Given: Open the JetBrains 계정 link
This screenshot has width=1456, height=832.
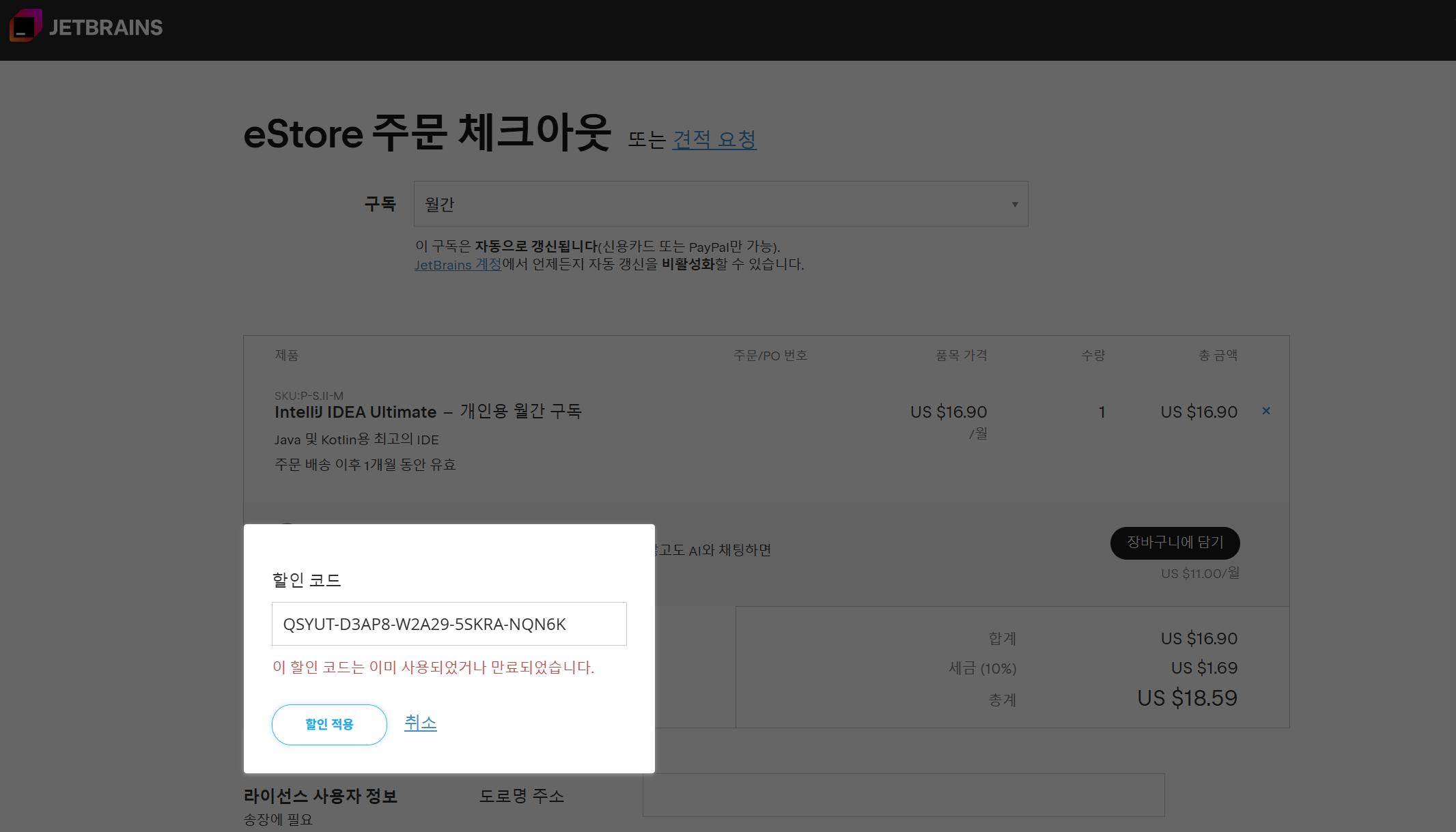Looking at the screenshot, I should pyautogui.click(x=458, y=265).
